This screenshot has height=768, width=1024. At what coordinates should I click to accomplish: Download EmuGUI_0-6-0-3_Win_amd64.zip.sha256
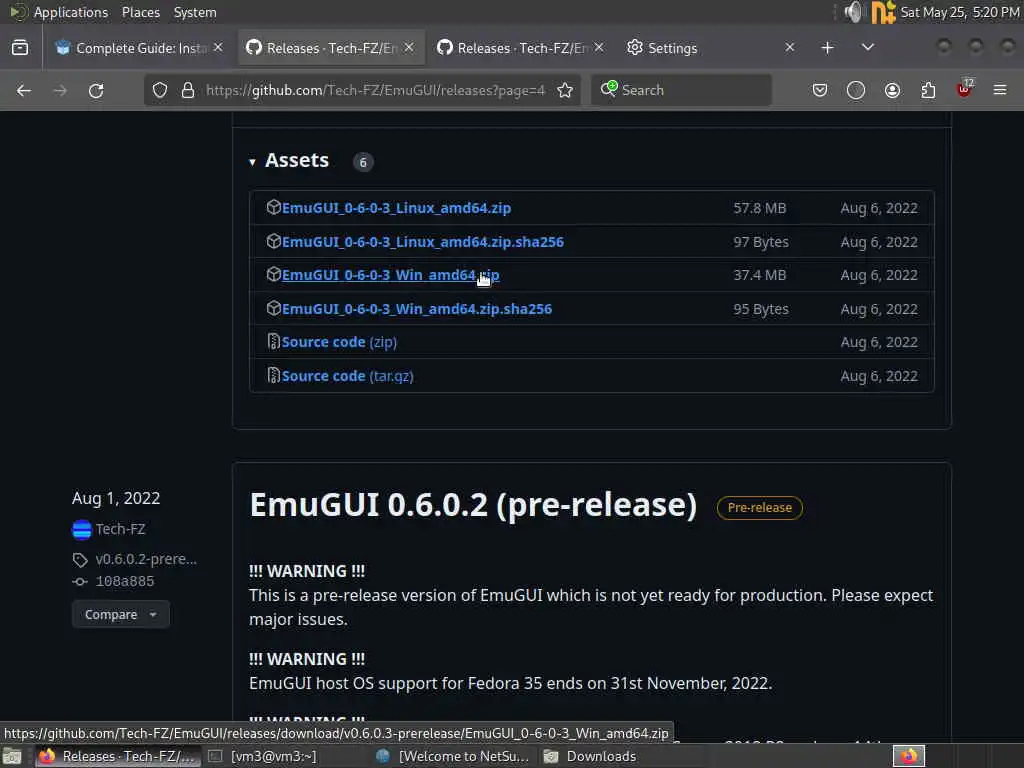click(x=417, y=309)
